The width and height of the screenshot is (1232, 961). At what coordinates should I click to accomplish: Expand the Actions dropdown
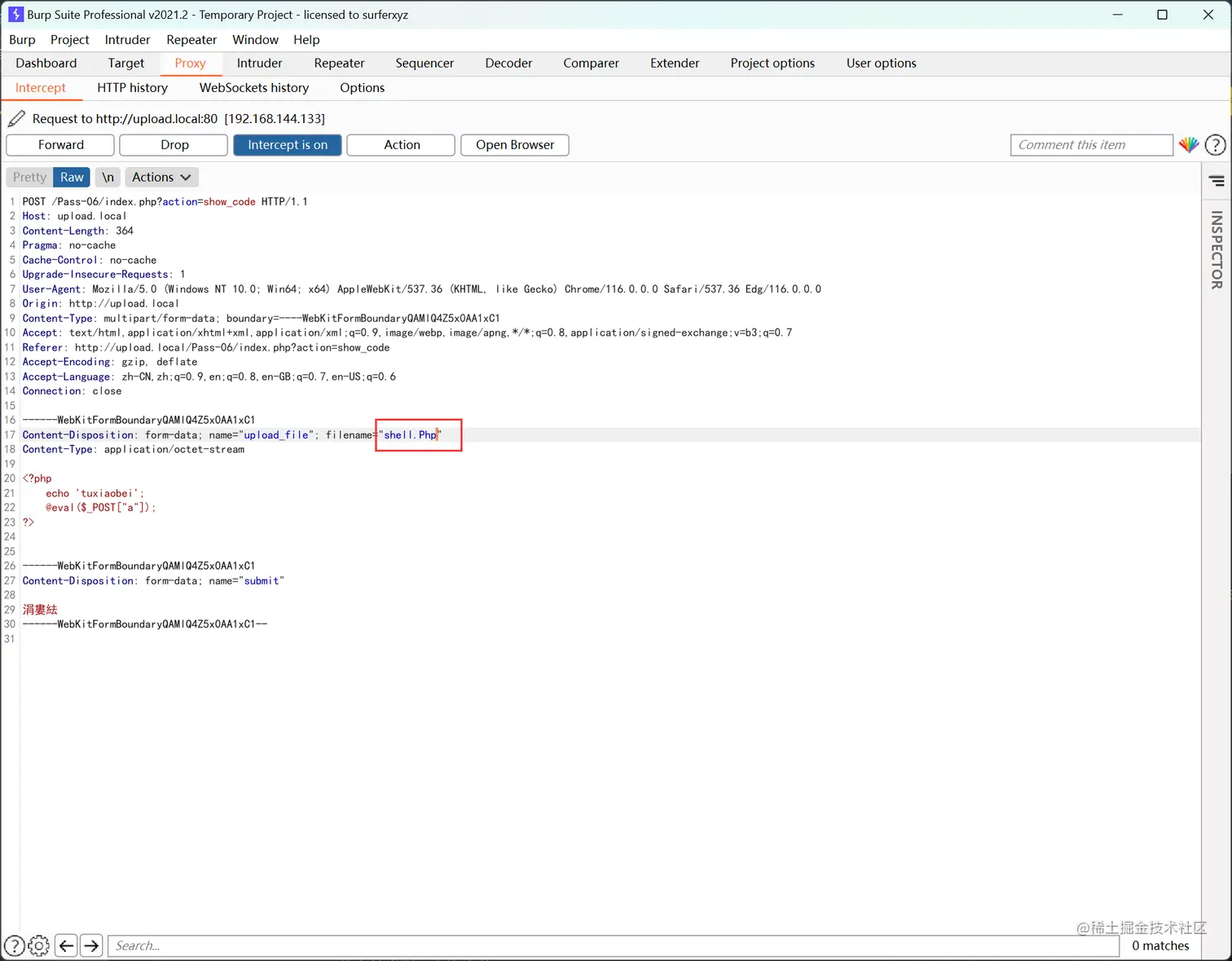click(161, 178)
